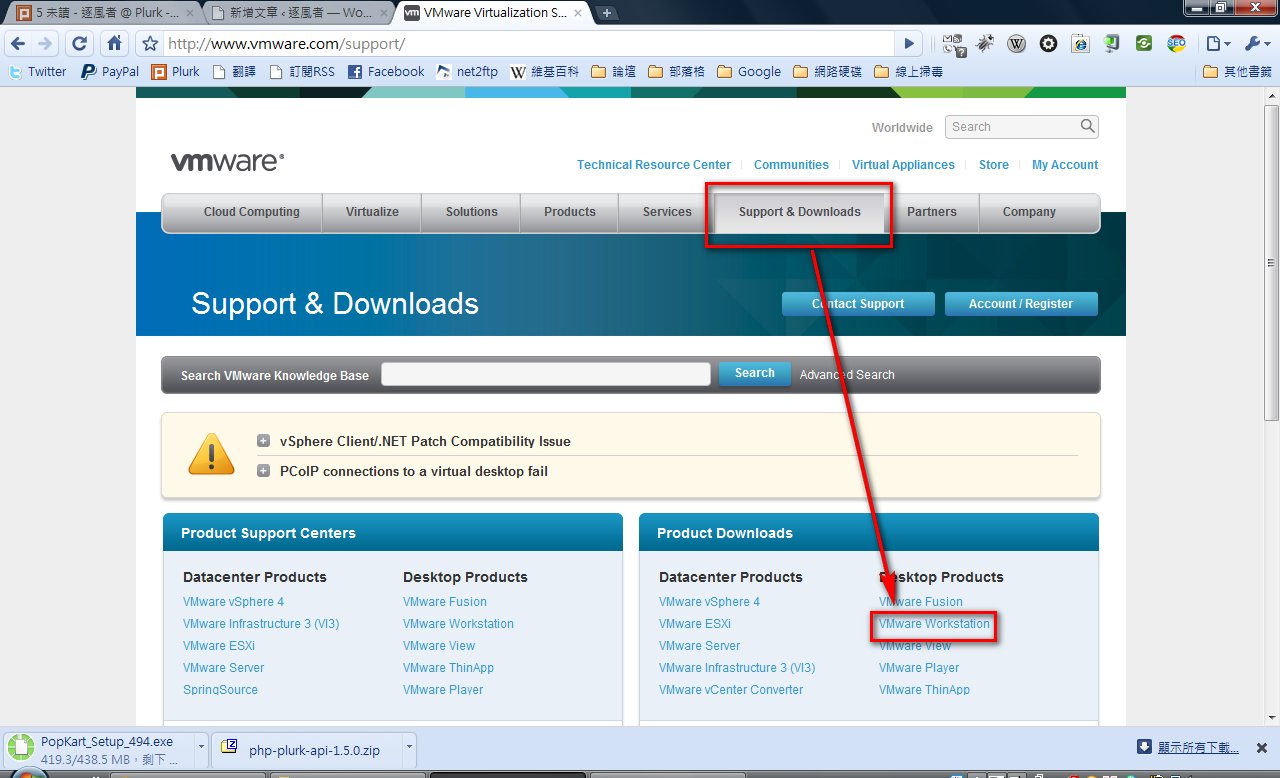This screenshot has width=1280, height=778.
Task: Click the bug extension icon in the toolbar
Action: click(985, 44)
